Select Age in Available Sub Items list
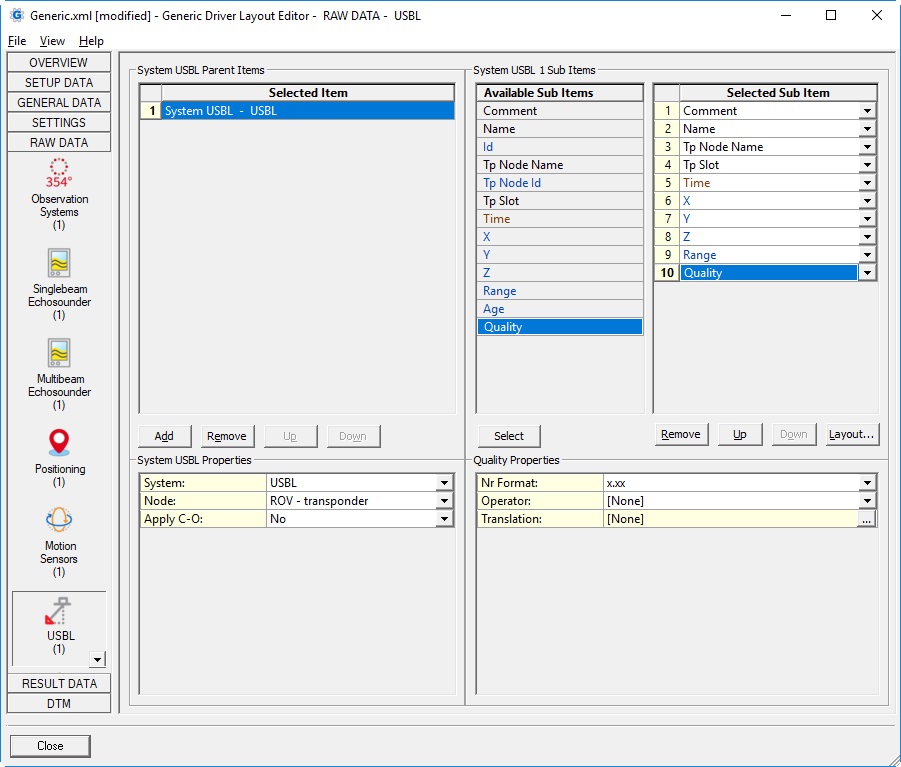This screenshot has height=767, width=901. click(x=559, y=309)
